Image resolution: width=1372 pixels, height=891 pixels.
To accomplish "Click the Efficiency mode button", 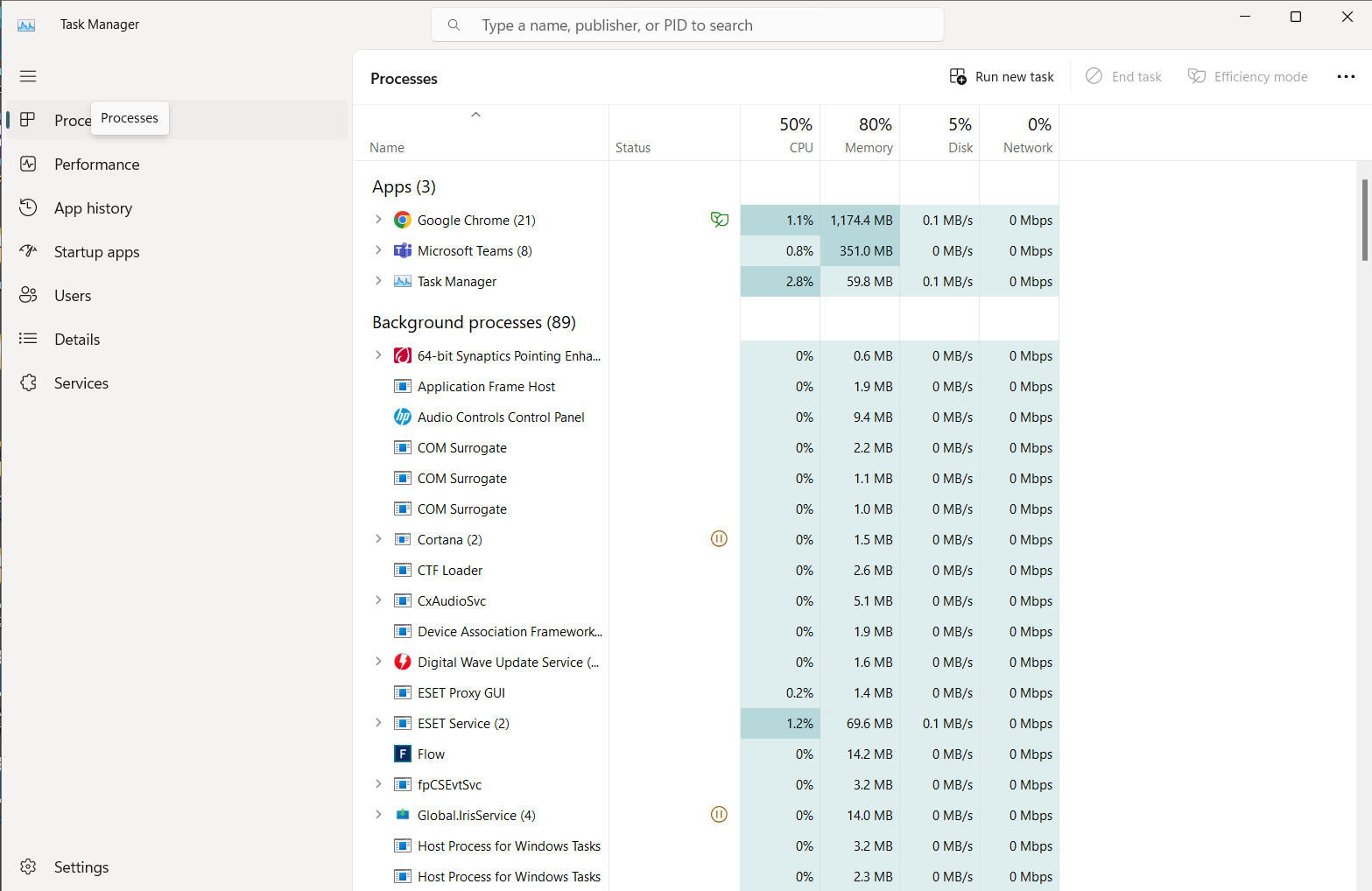I will point(1248,77).
